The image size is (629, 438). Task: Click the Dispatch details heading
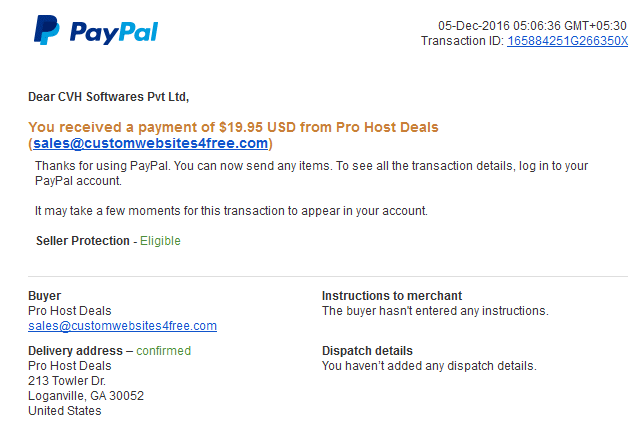point(367,351)
